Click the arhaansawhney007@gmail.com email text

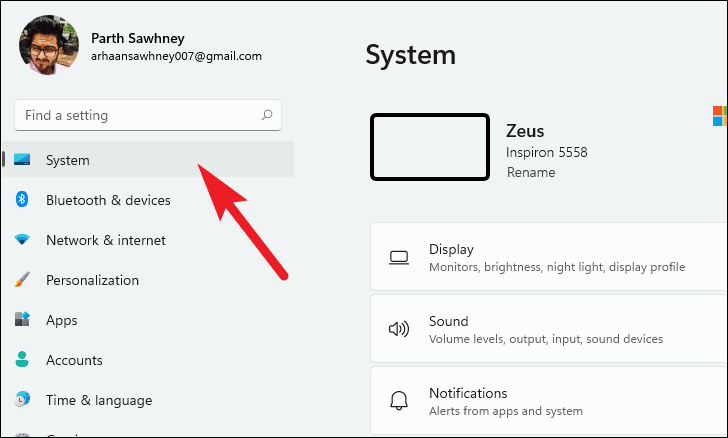176,56
